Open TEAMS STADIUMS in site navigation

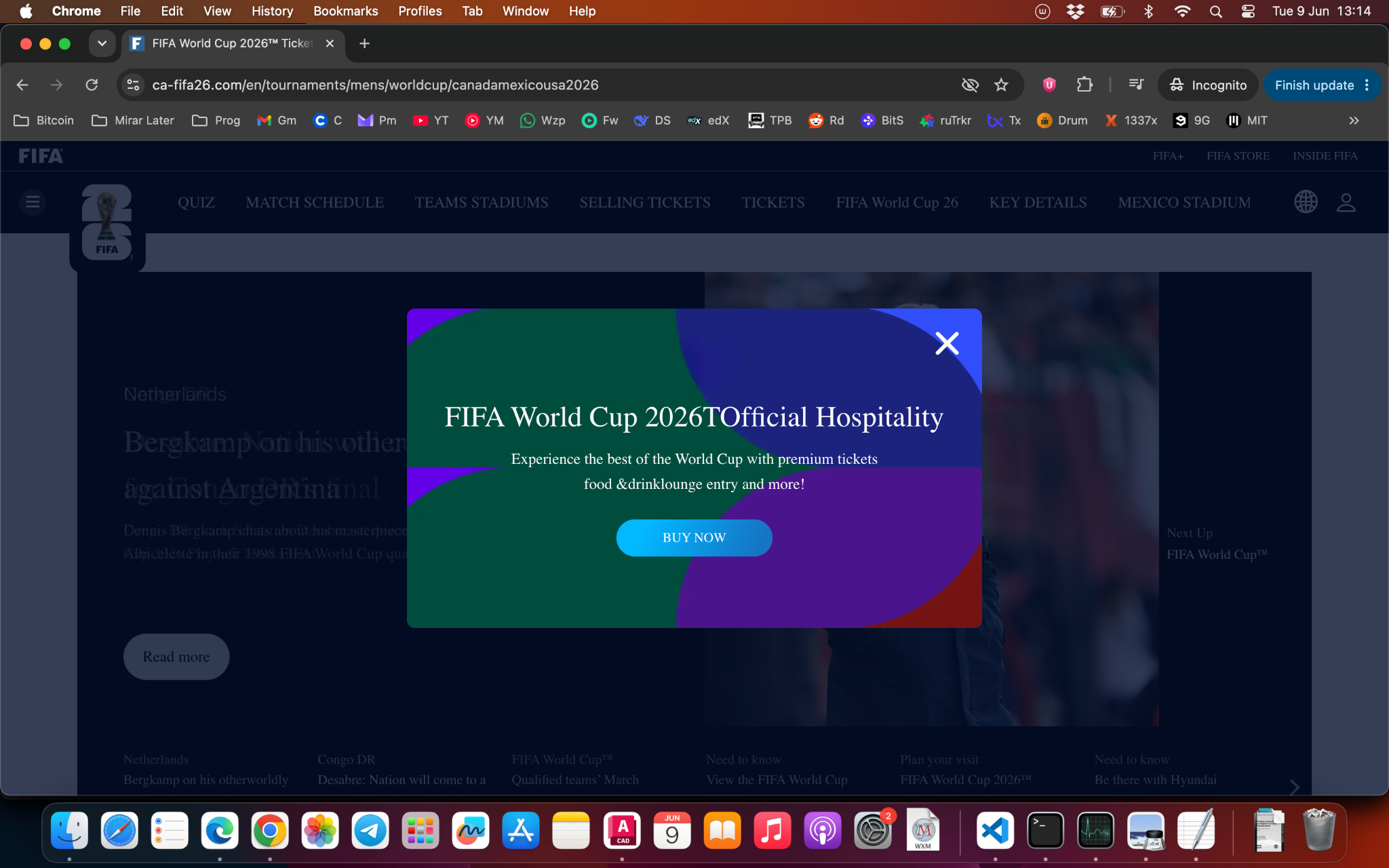coord(482,202)
